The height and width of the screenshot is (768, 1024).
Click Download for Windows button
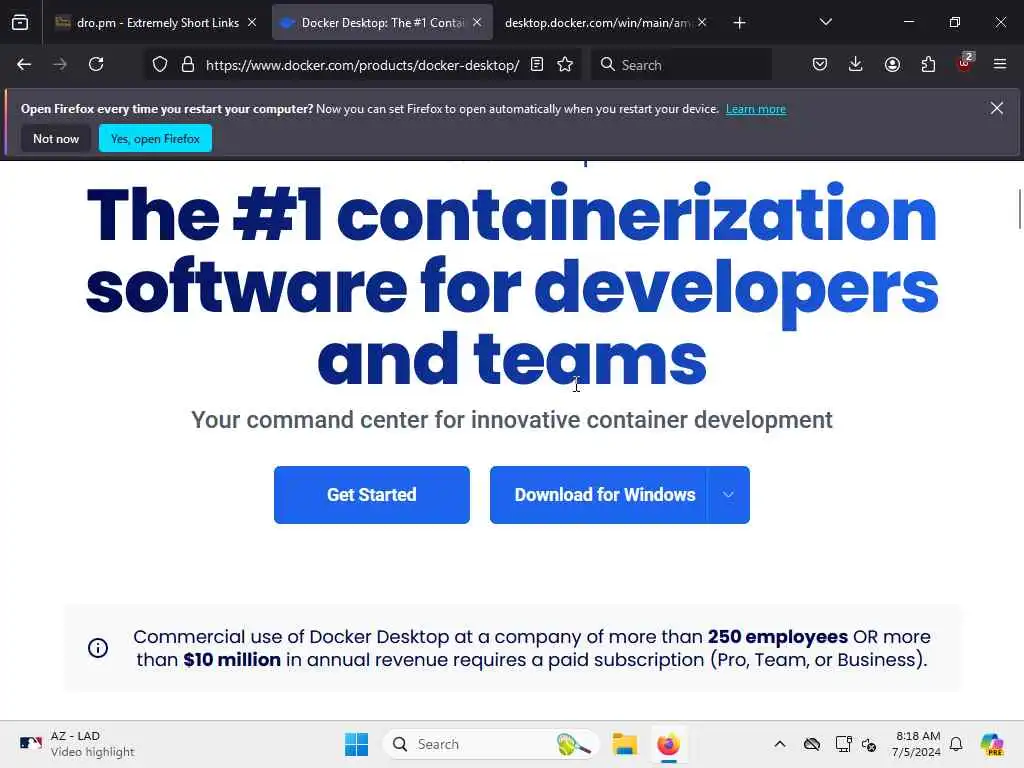click(598, 495)
